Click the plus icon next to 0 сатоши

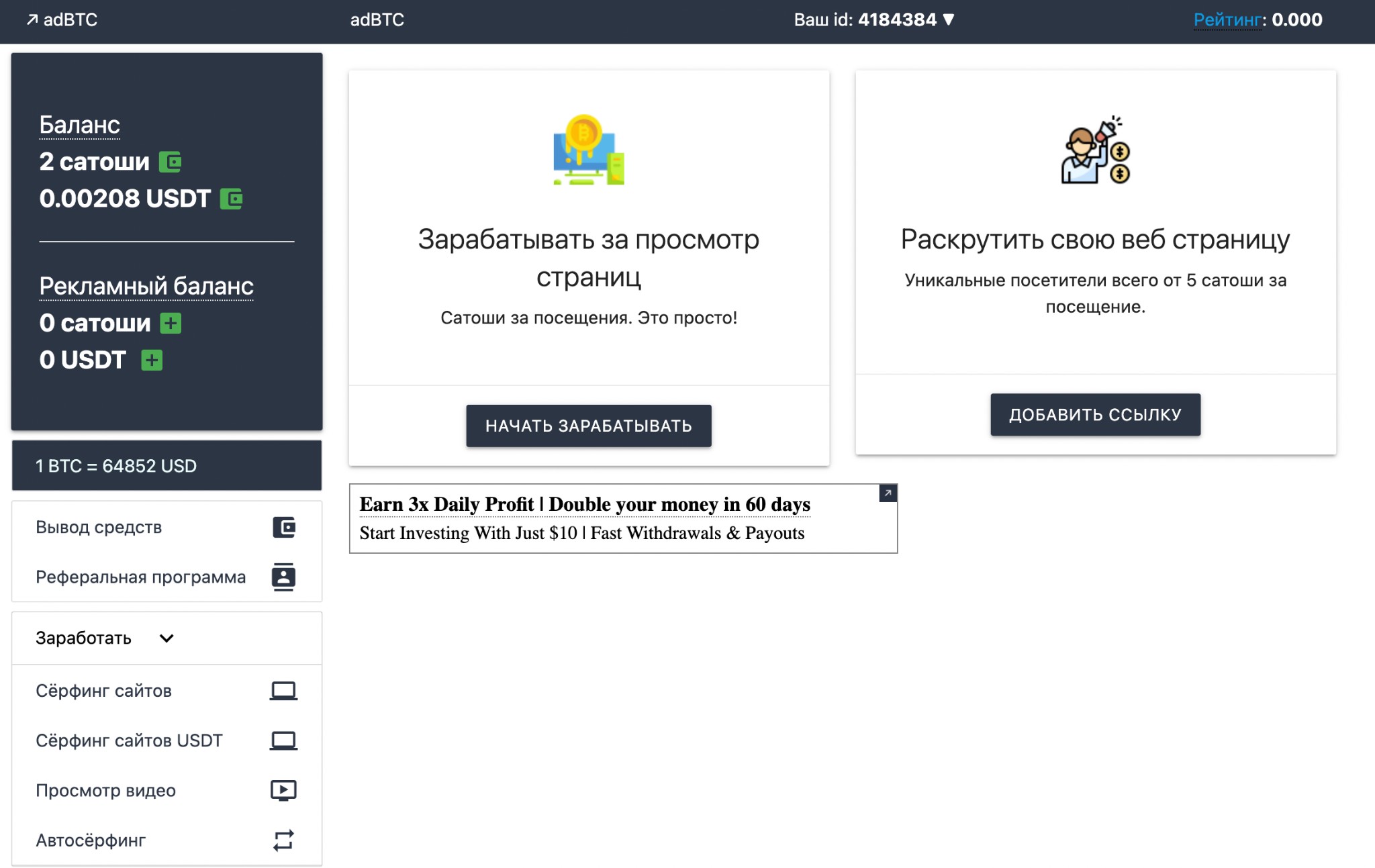[x=171, y=323]
